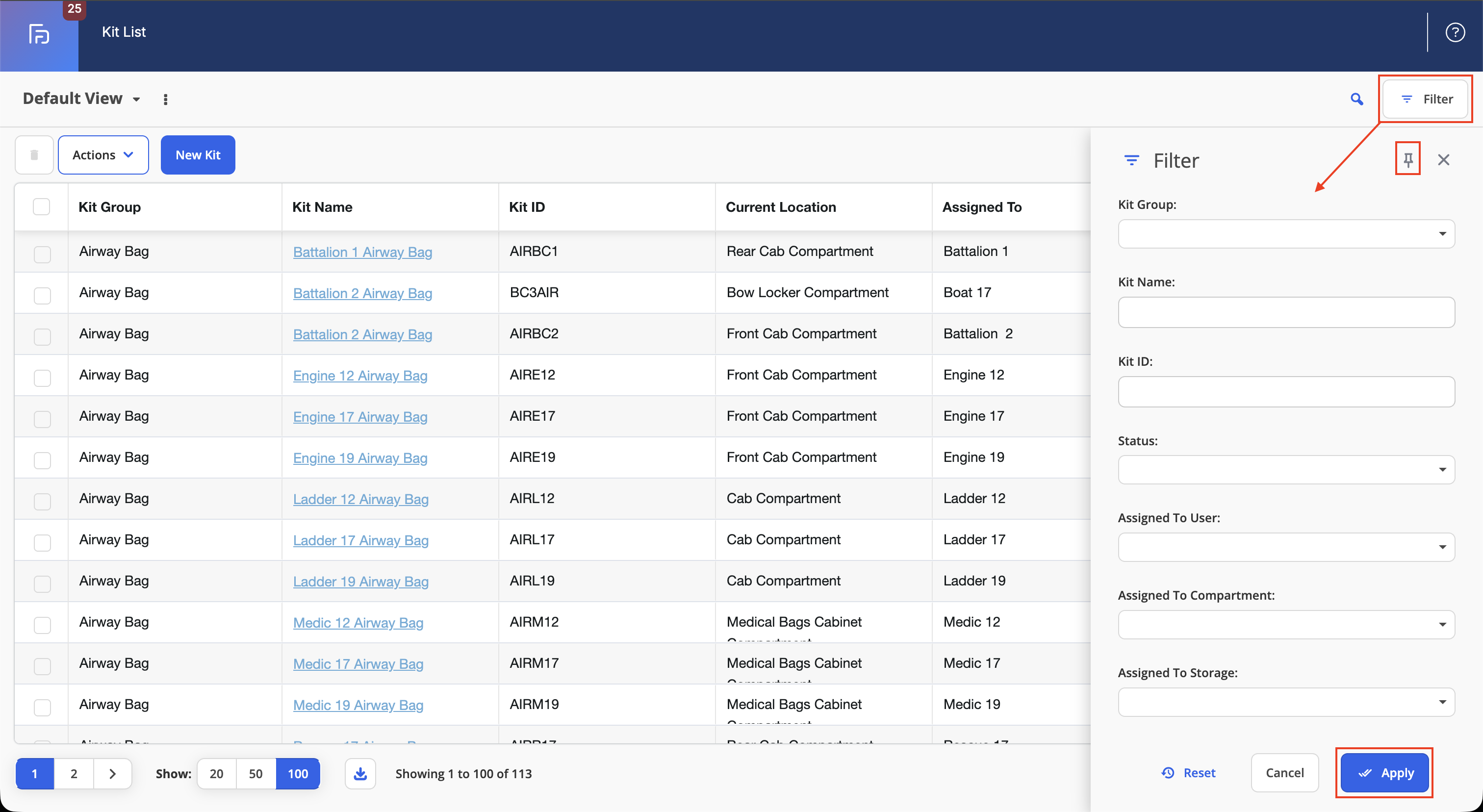Click the download export icon
The image size is (1483, 812).
coord(360,773)
